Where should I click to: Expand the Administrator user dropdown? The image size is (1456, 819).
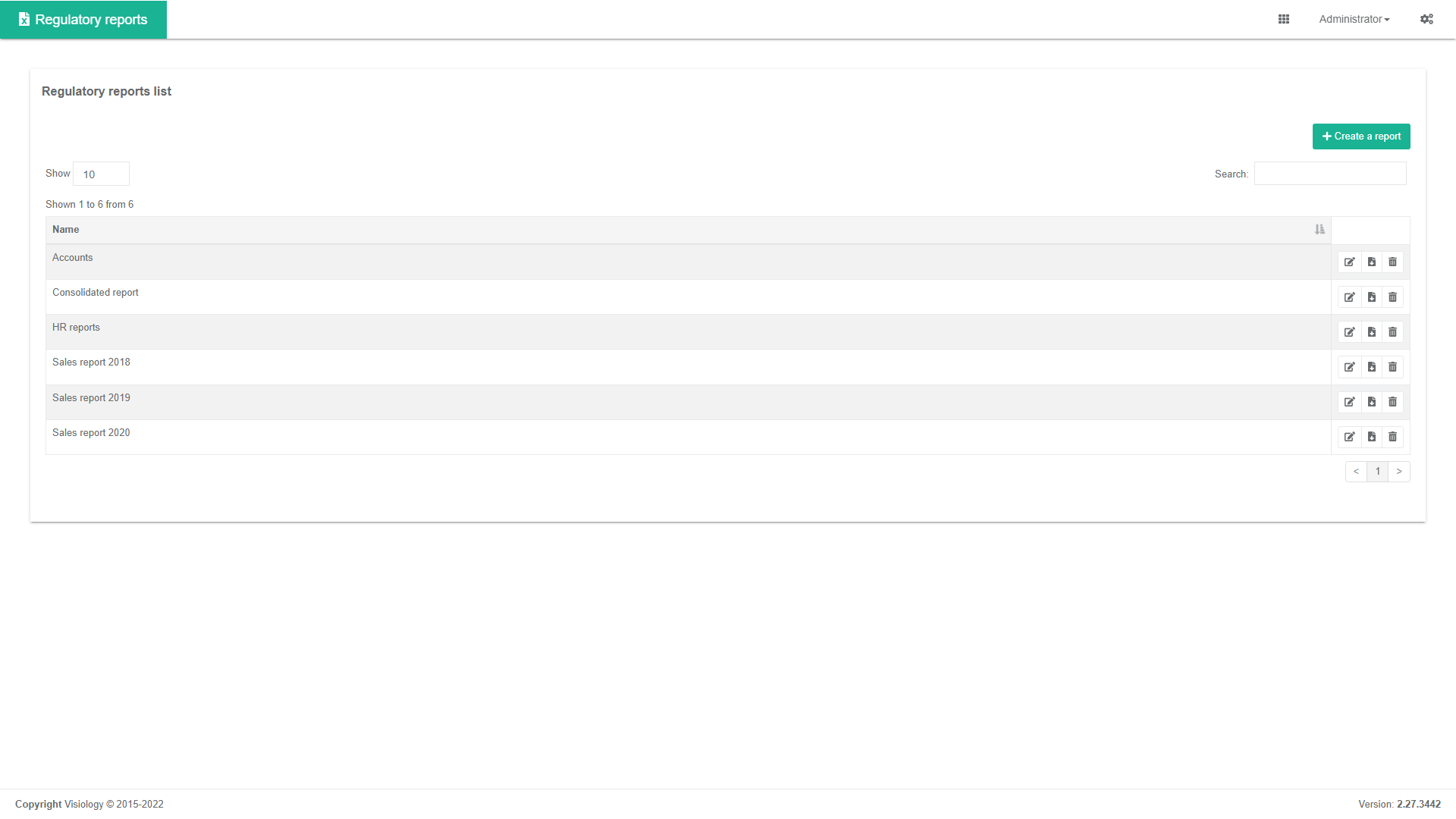tap(1354, 19)
